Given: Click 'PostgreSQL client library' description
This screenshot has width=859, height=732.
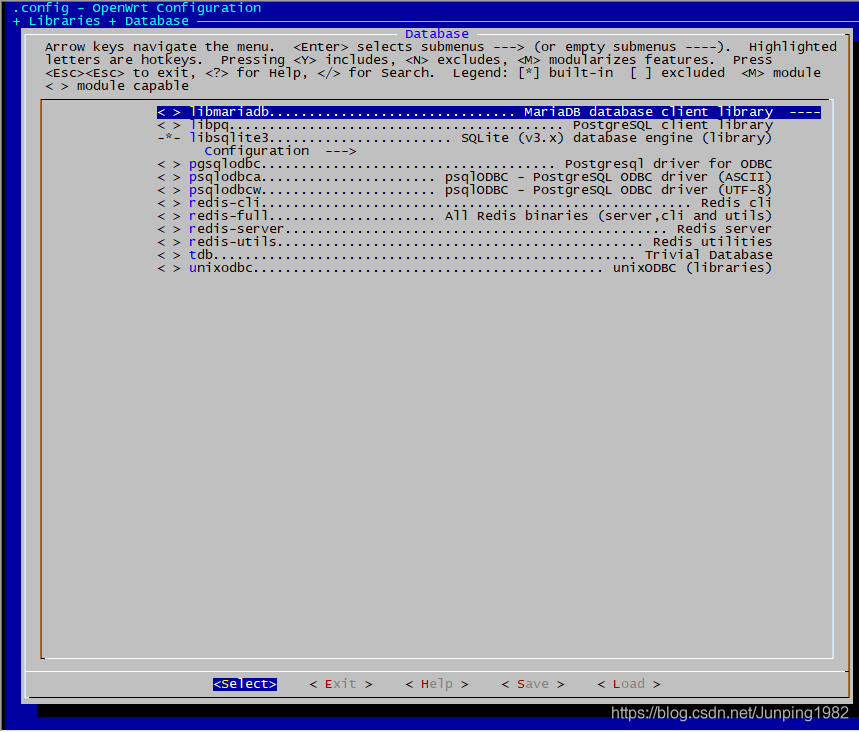Looking at the screenshot, I should pyautogui.click(x=673, y=125).
